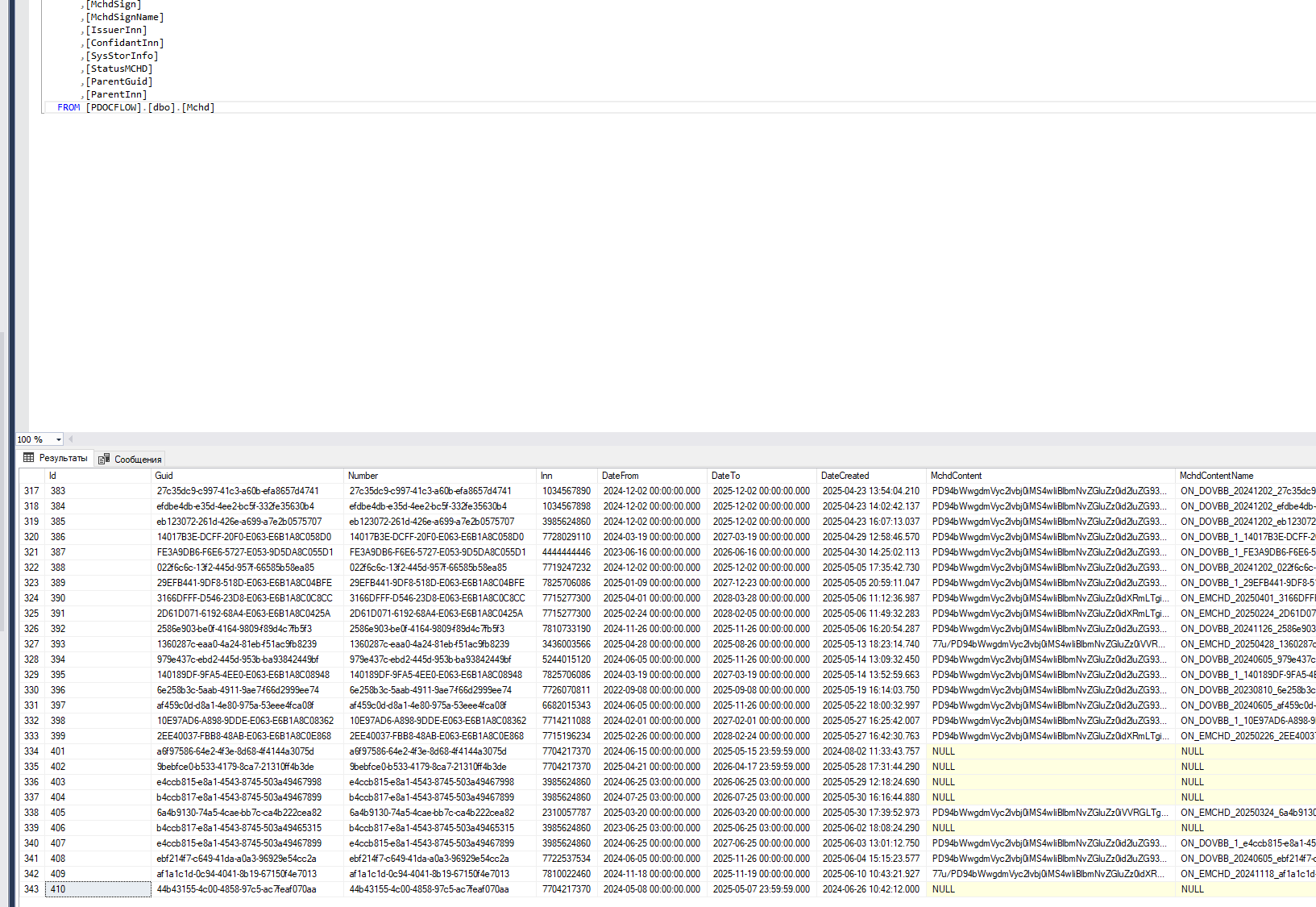Image resolution: width=1316 pixels, height=907 pixels.
Task: Click the editor's horizontal scrollbar left arrow
Action: point(71,439)
